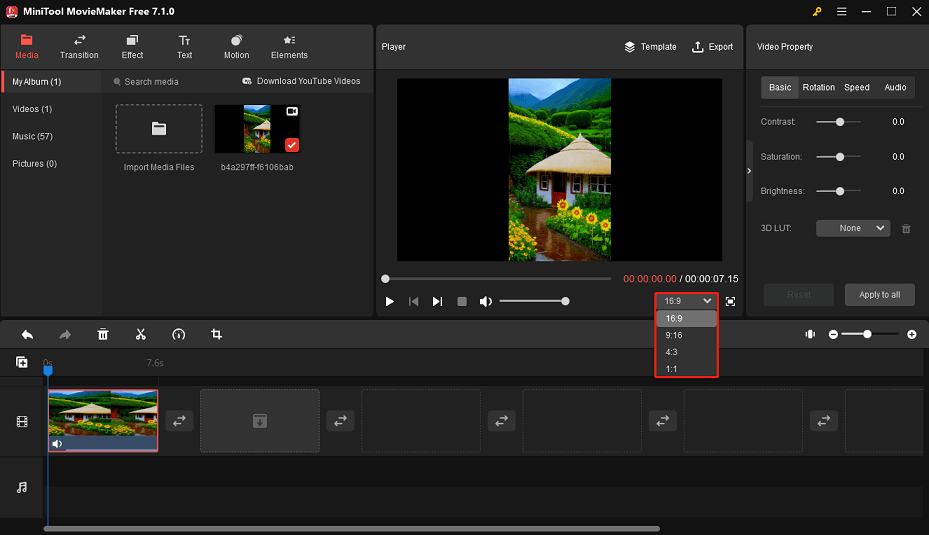Choose 1:1 aspect ratio option
Image resolution: width=929 pixels, height=535 pixels.
[x=686, y=369]
